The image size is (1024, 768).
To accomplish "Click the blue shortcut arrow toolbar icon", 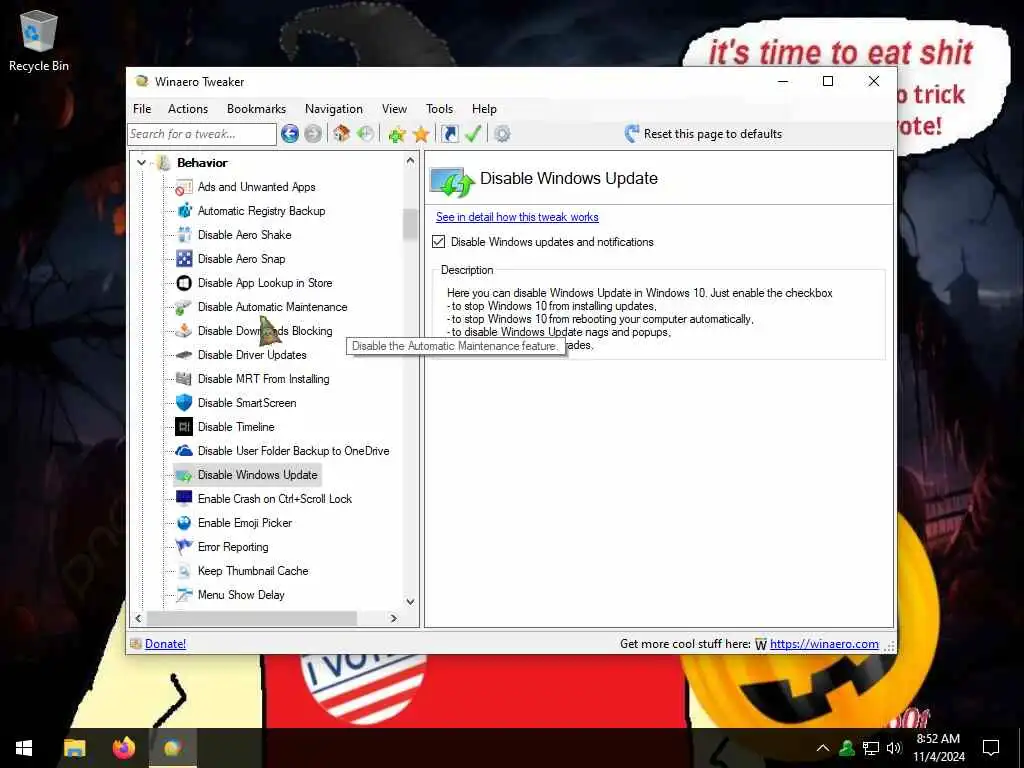I will click(x=449, y=134).
